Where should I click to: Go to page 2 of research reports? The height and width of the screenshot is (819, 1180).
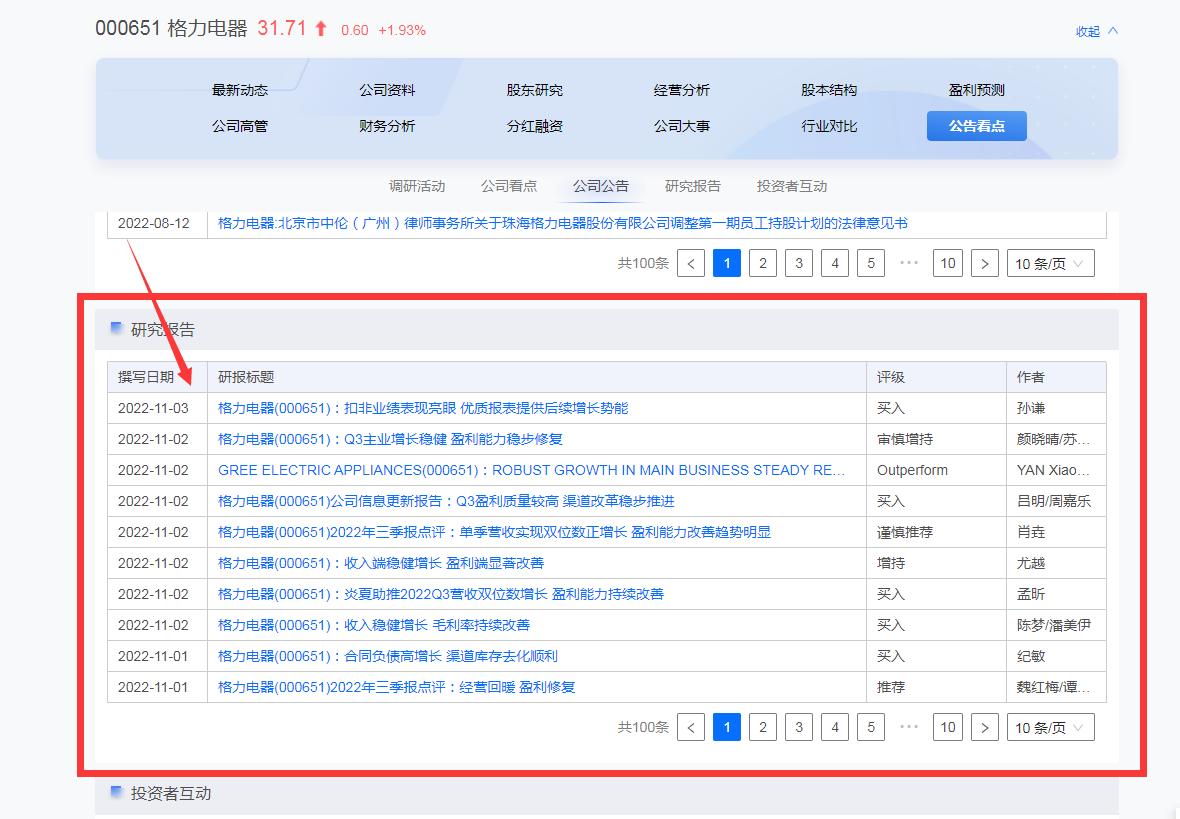(763, 727)
